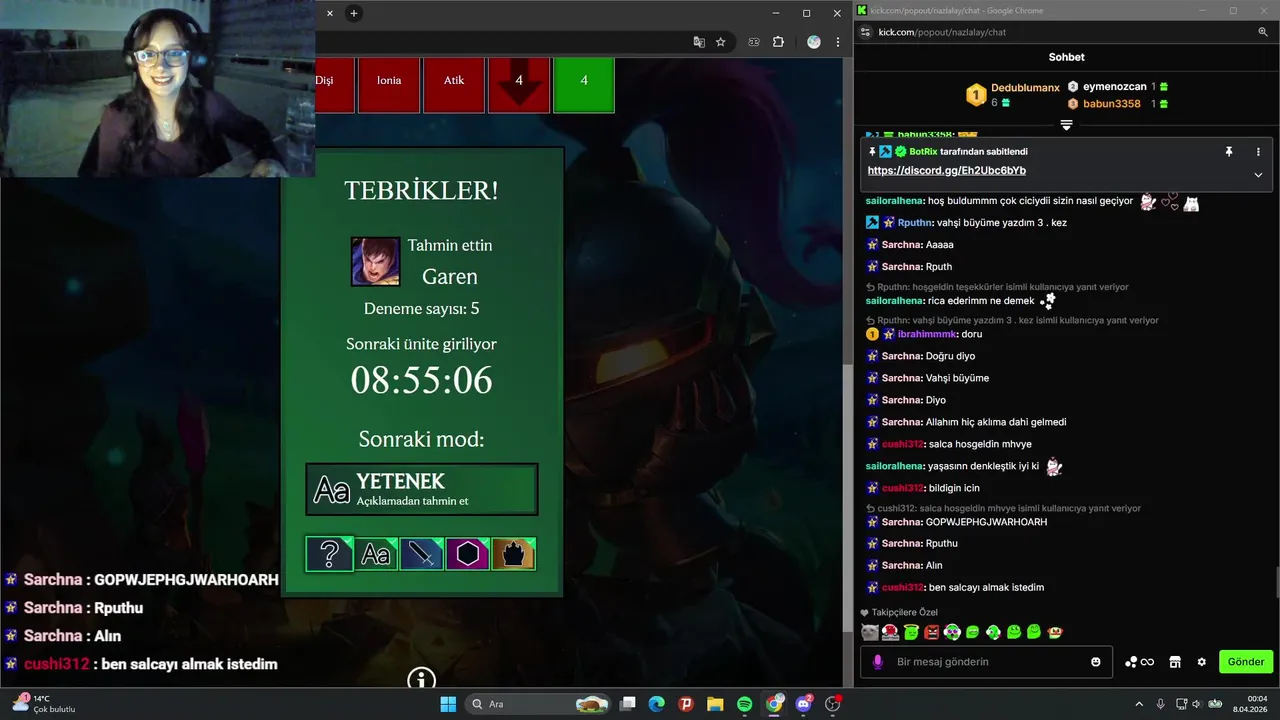Open Spotify from the taskbar
Image resolution: width=1280 pixels, height=720 pixels.
pos(745,704)
